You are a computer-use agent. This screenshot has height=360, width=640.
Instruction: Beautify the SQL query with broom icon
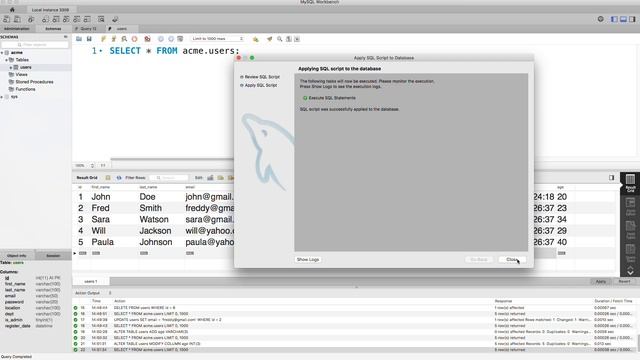(x=269, y=39)
